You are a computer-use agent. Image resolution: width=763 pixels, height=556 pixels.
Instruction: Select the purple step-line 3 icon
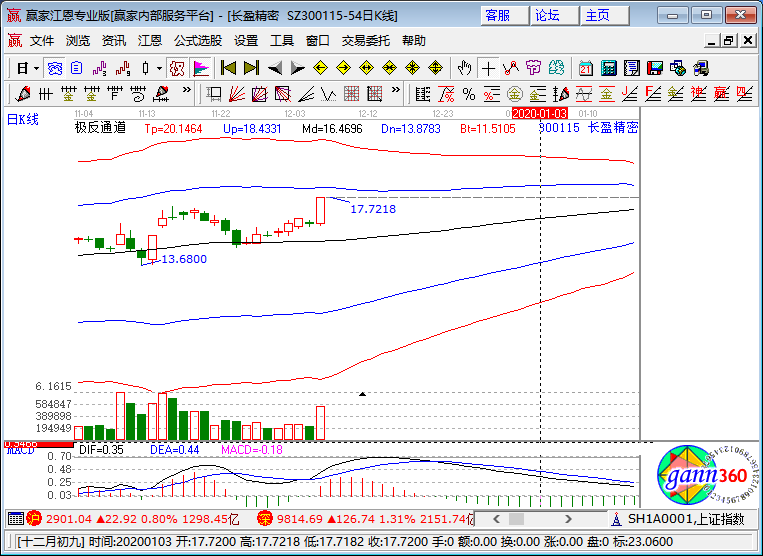(x=100, y=68)
